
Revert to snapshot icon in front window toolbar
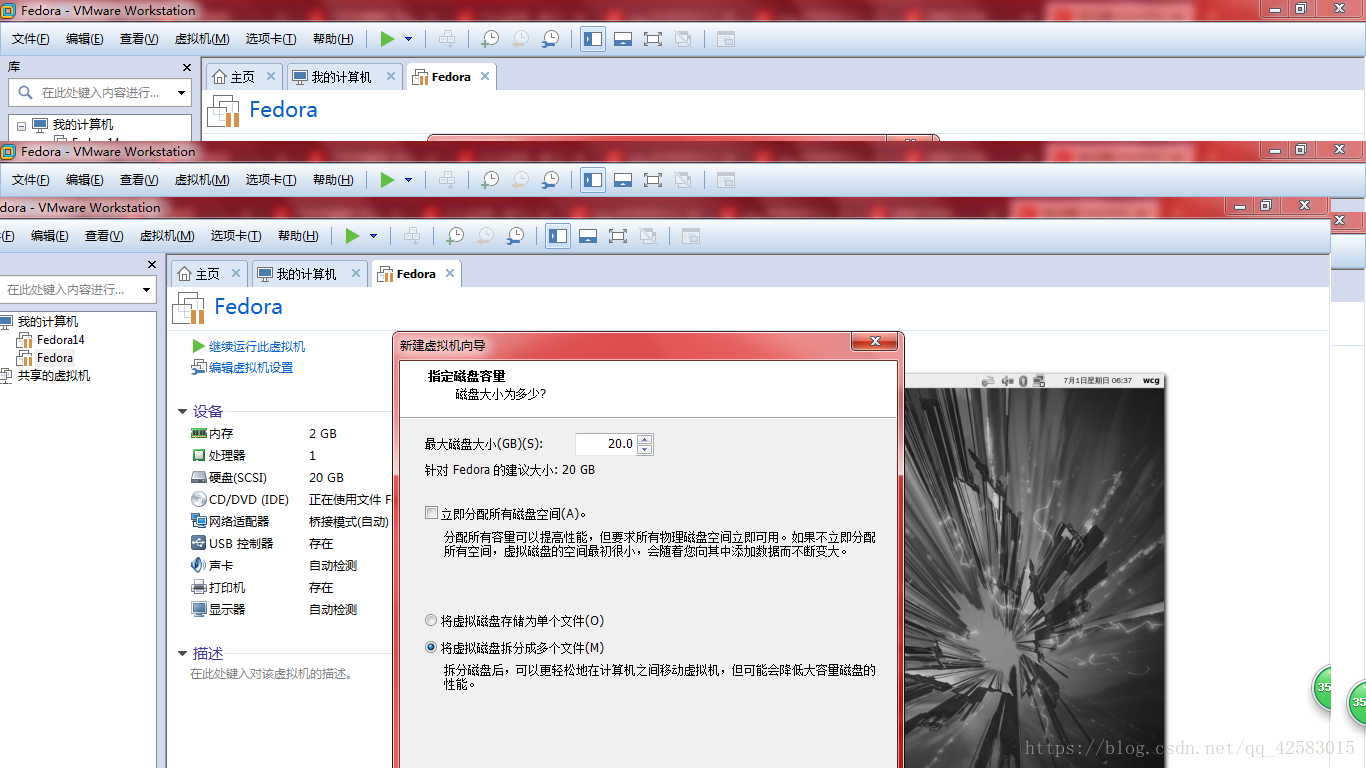click(x=485, y=236)
